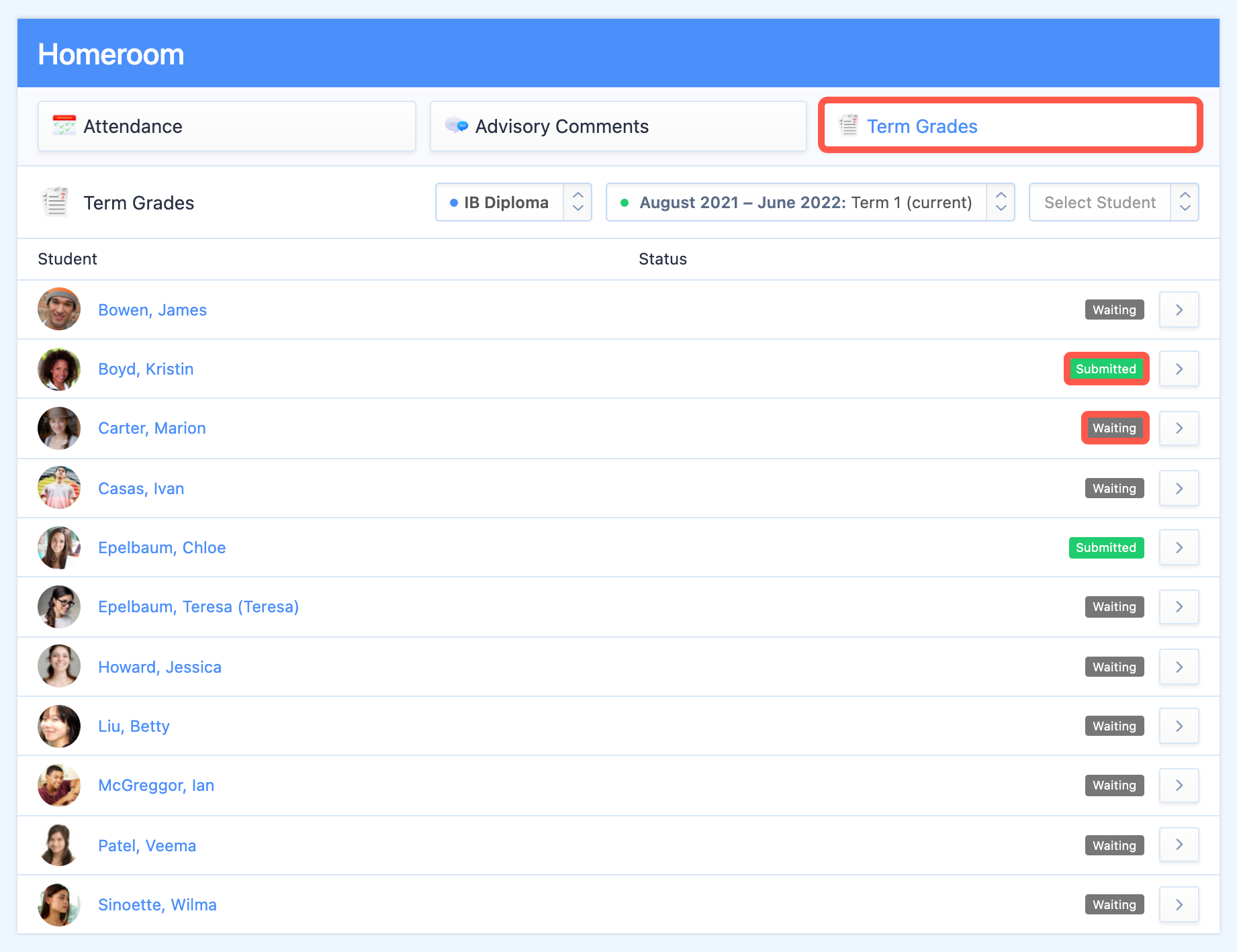The height and width of the screenshot is (952, 1237).
Task: Click the chevron arrow for Epelbaum, Chloe
Action: pos(1179,547)
